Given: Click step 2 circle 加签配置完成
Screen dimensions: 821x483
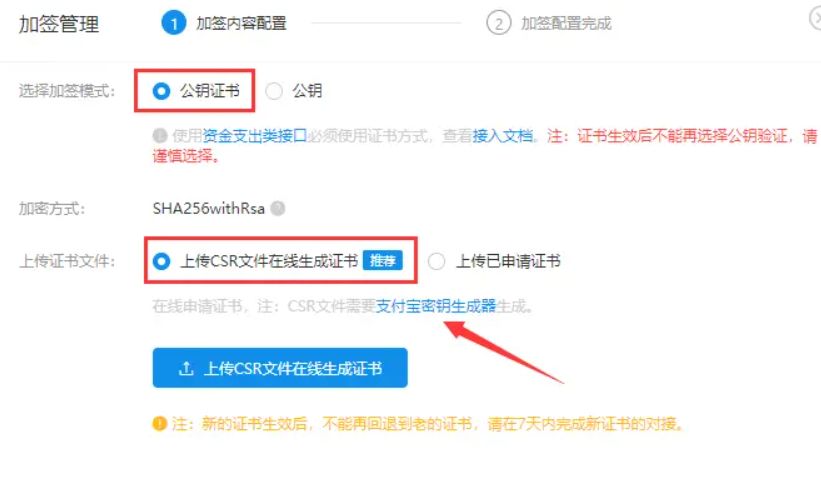Looking at the screenshot, I should 498,23.
